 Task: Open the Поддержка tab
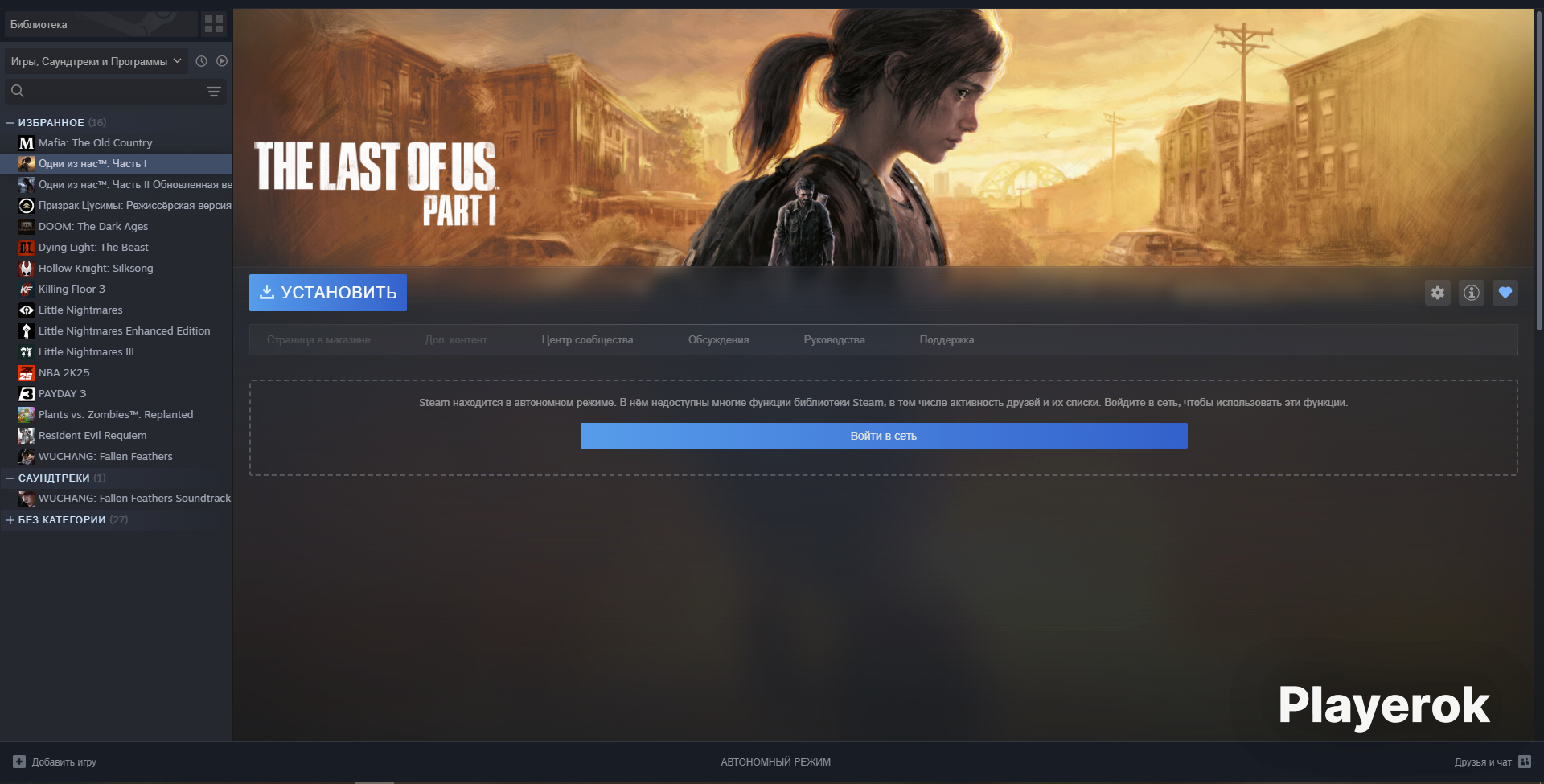[947, 340]
